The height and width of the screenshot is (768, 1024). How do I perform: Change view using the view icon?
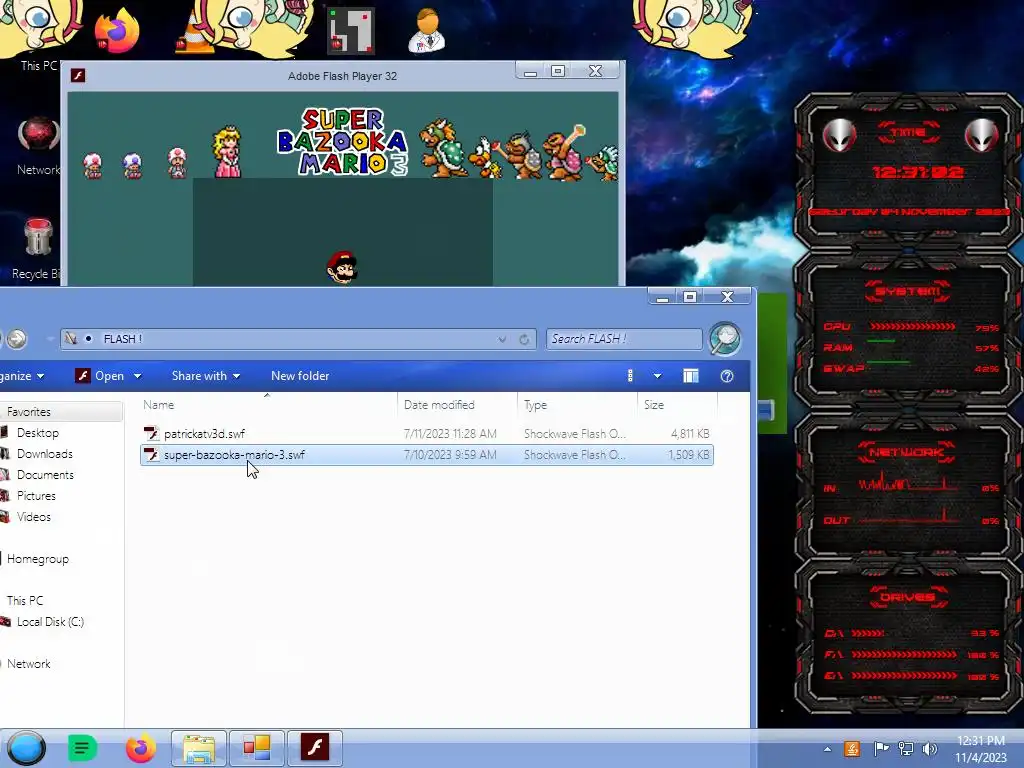[630, 376]
